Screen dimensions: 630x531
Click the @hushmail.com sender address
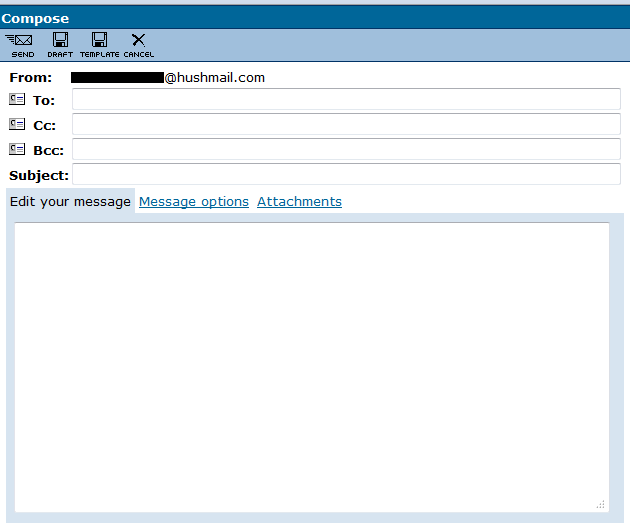(215, 78)
